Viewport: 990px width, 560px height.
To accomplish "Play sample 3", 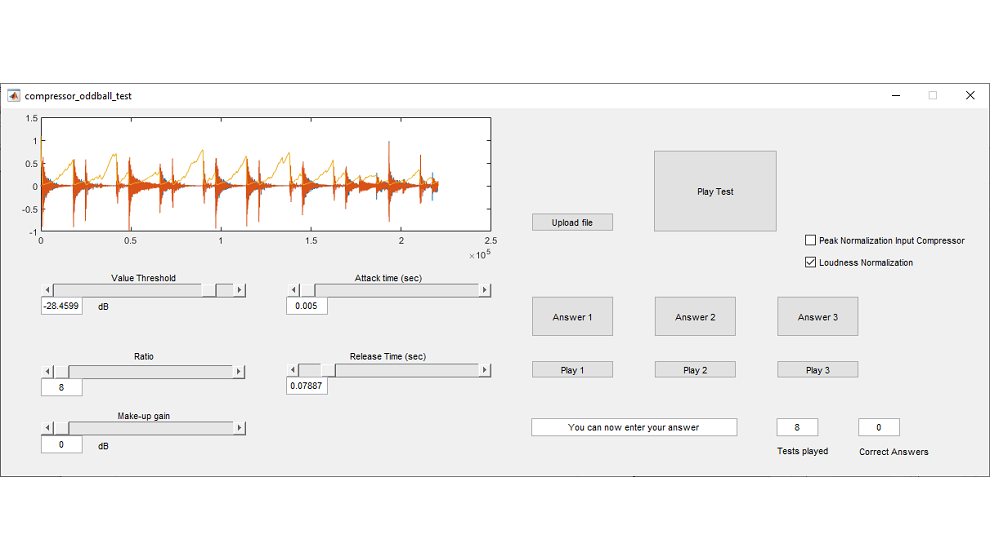I will click(x=817, y=370).
